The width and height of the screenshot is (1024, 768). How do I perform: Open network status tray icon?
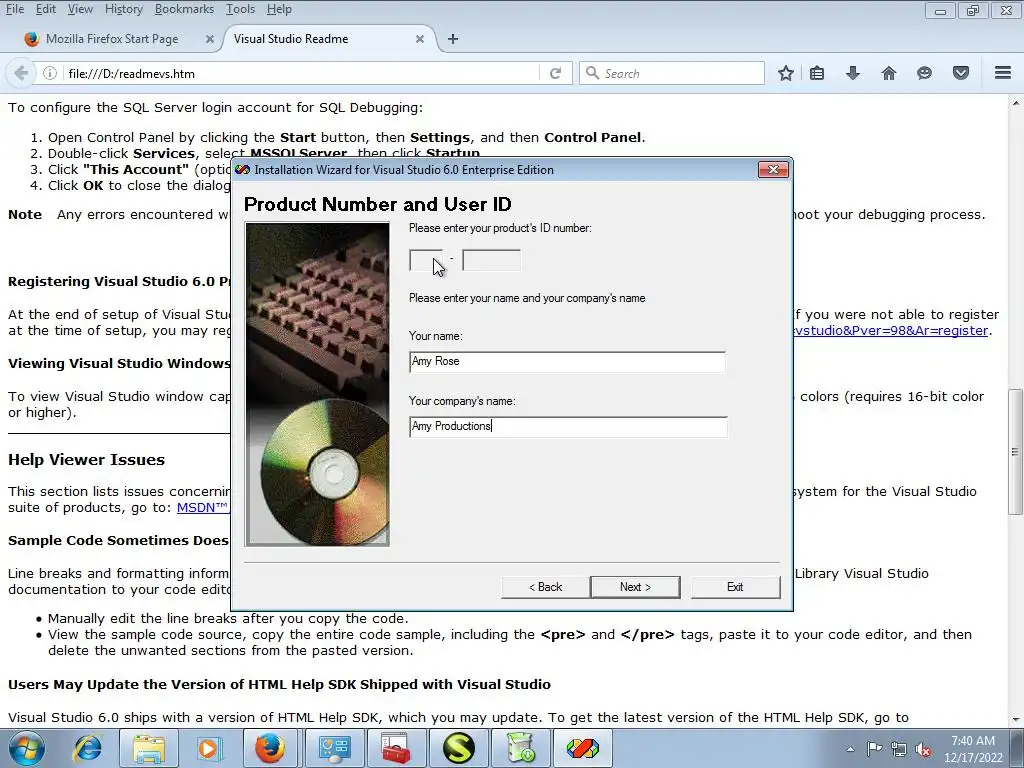[899, 749]
